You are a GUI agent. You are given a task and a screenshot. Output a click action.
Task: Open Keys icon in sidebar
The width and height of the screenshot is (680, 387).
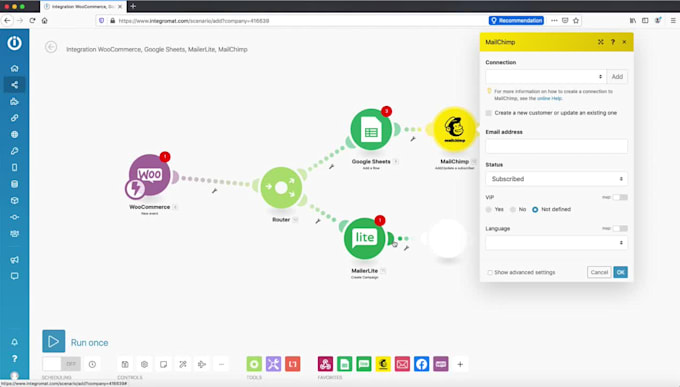[14, 151]
